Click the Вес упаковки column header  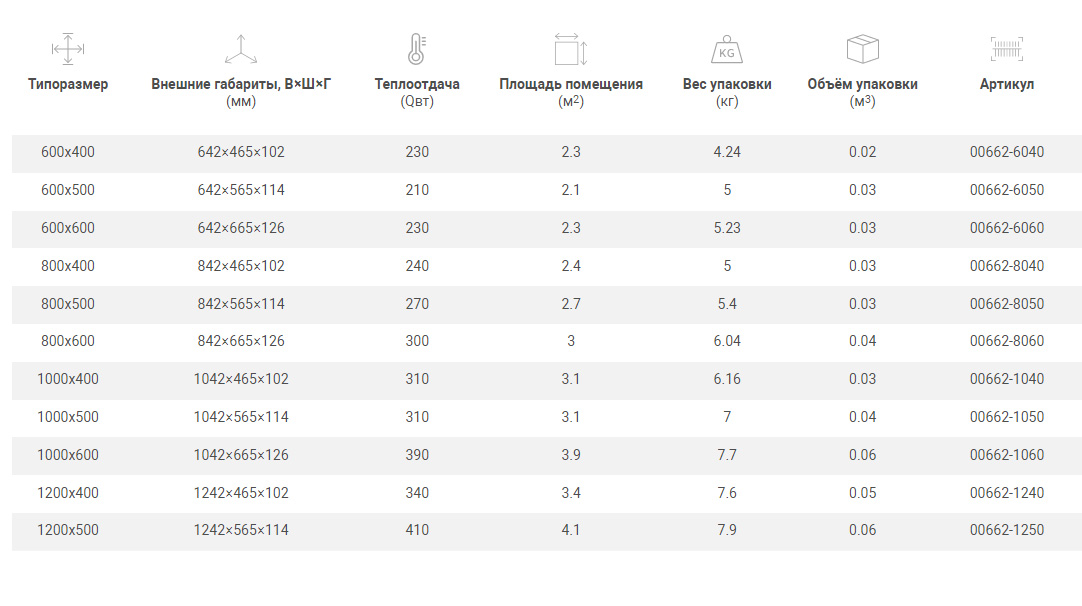[727, 85]
